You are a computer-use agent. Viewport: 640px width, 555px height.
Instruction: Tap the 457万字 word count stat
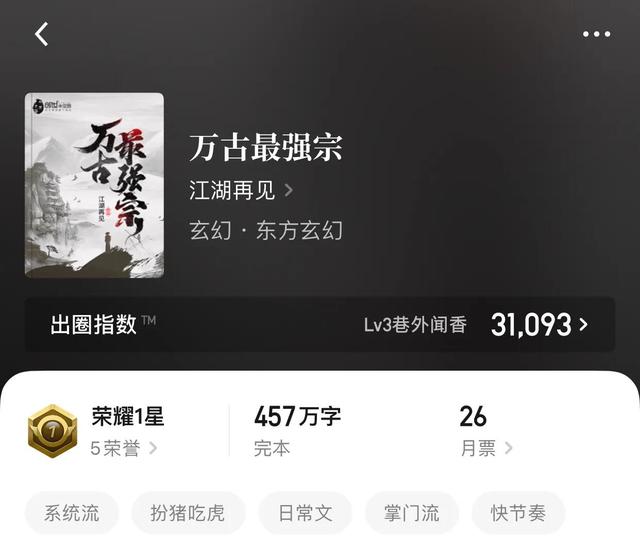pos(298,416)
